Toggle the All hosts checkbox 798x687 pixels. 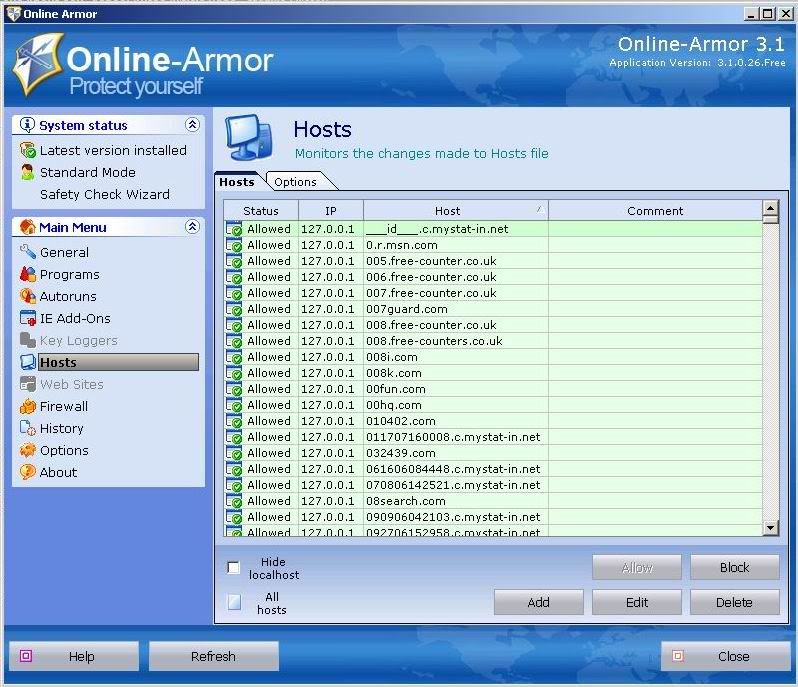(x=234, y=602)
